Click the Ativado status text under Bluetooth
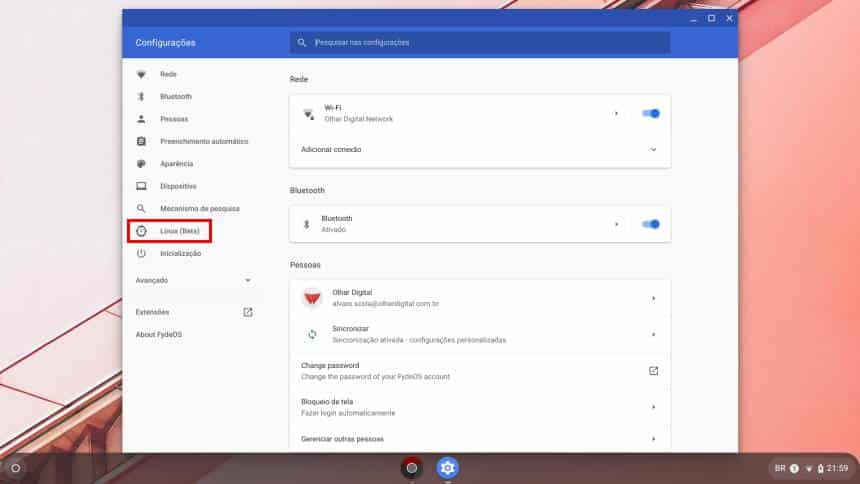Image resolution: width=860 pixels, height=484 pixels. (x=333, y=230)
